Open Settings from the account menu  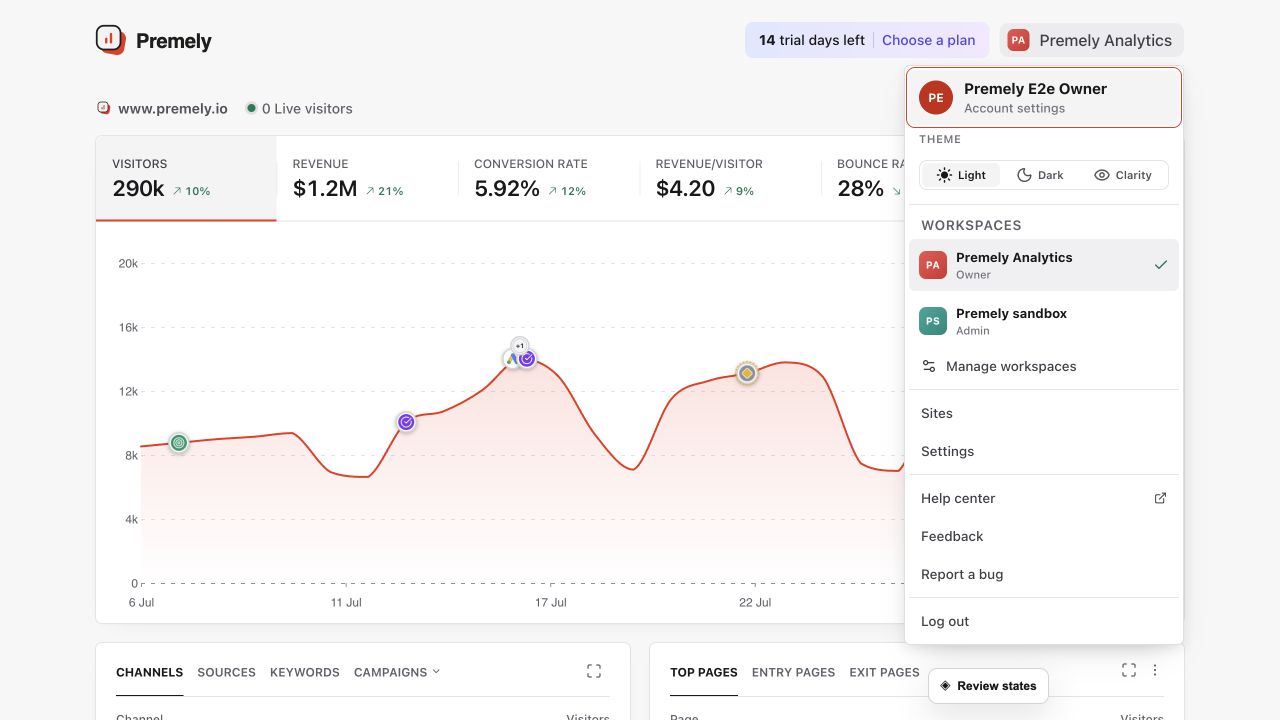pyautogui.click(x=1044, y=451)
